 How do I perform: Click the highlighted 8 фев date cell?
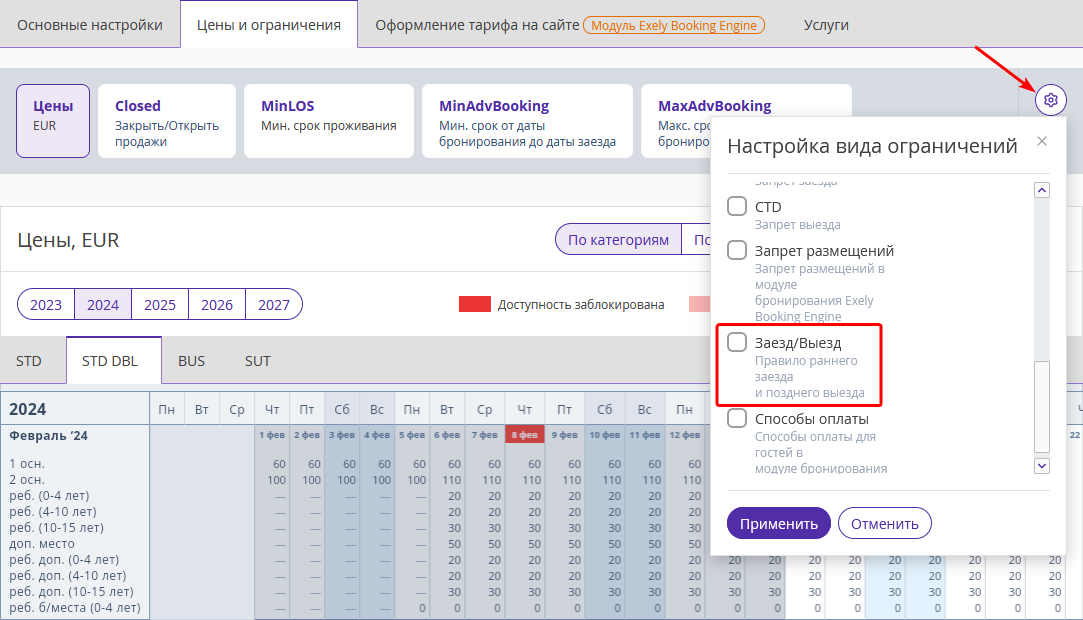pyautogui.click(x=525, y=435)
